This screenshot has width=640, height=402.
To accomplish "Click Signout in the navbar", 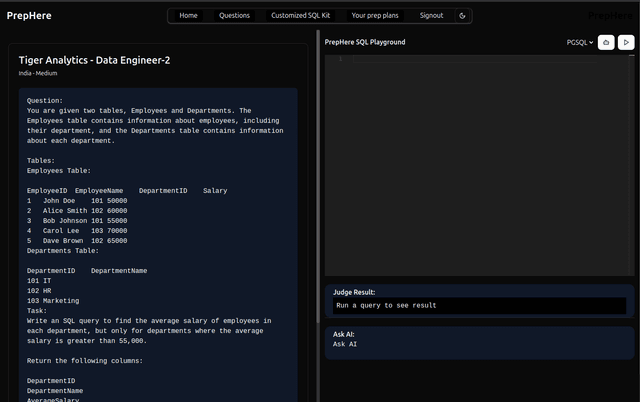I will coord(431,16).
